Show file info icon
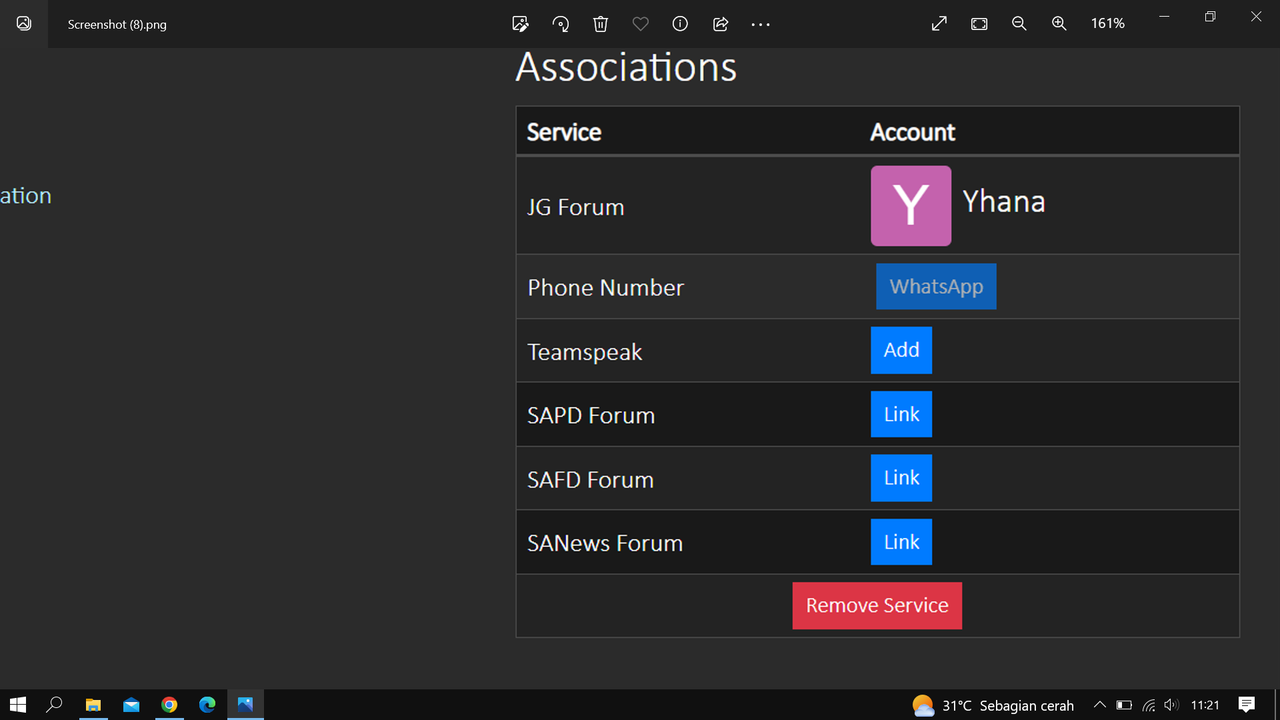Viewport: 1280px width, 720px height. (x=680, y=24)
